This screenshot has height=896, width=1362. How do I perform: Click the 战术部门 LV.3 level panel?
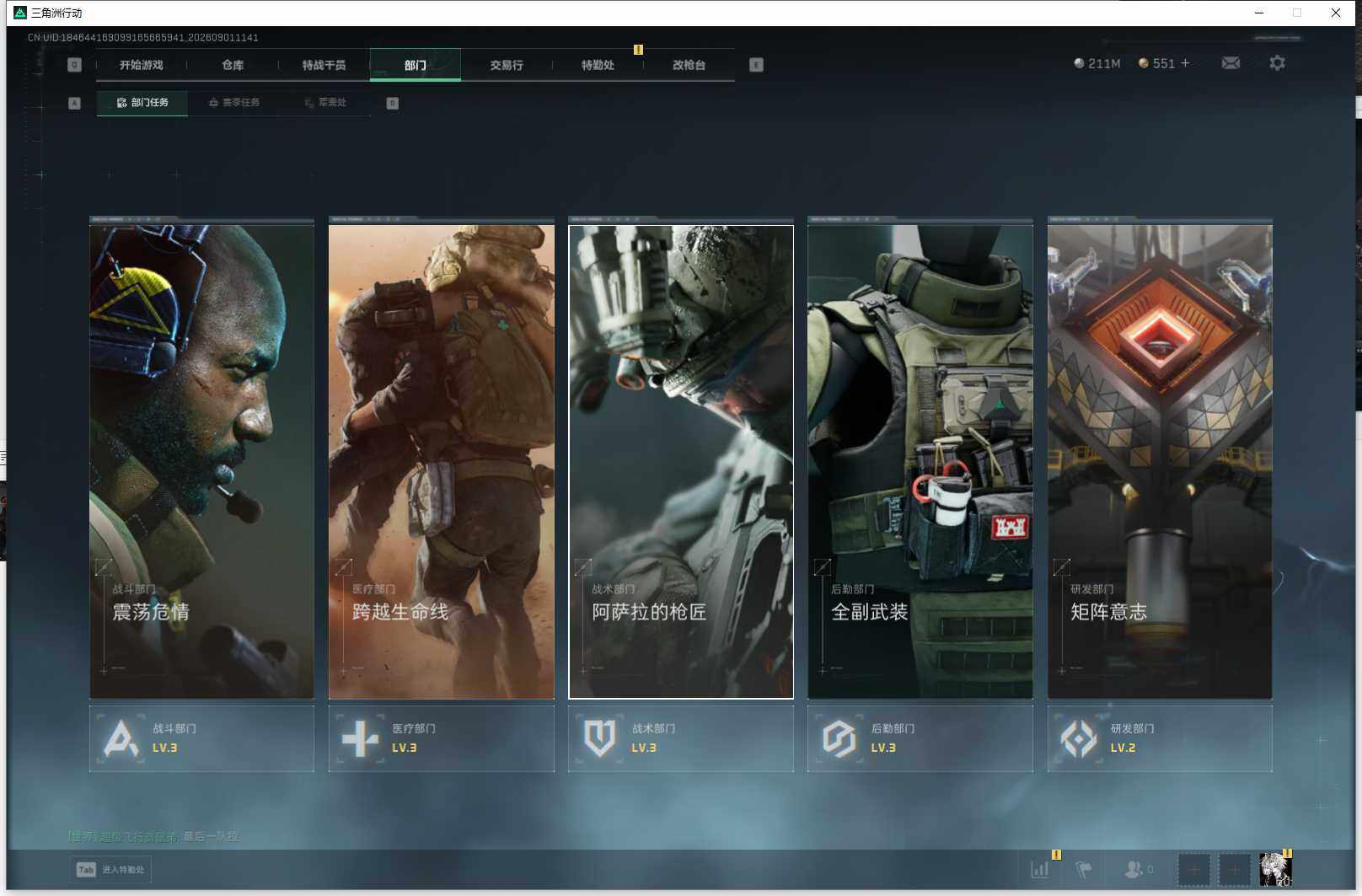point(680,738)
